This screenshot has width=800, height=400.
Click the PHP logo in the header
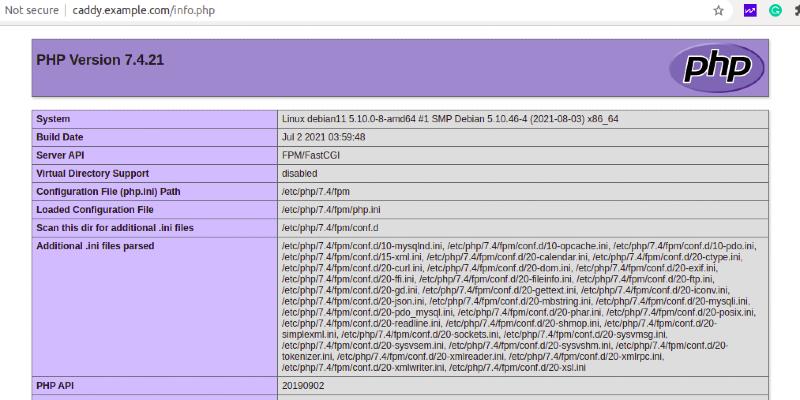tap(723, 68)
